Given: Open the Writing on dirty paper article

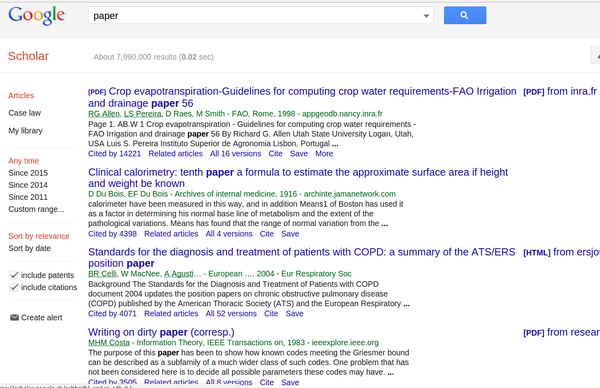Looking at the screenshot, I should tap(161, 332).
